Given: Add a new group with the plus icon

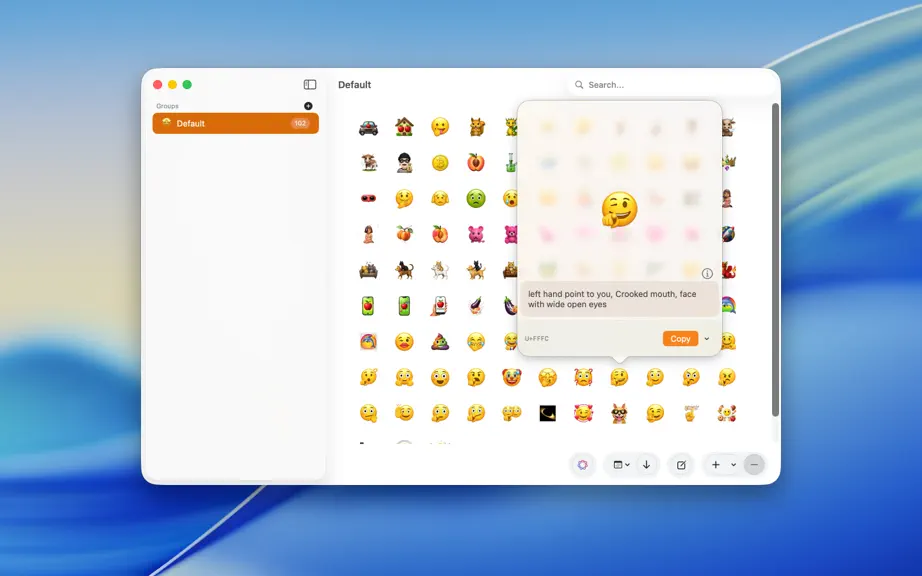Looking at the screenshot, I should tap(308, 106).
